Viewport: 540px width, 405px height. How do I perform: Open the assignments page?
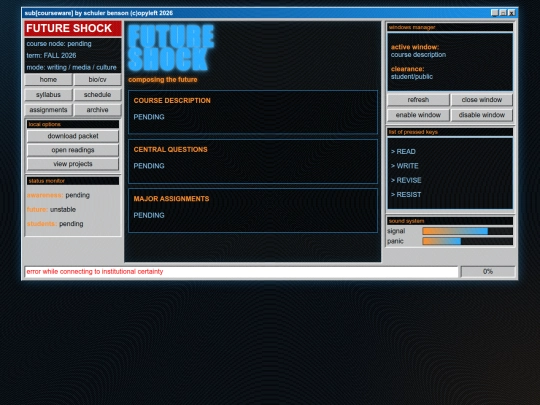pyautogui.click(x=48, y=110)
